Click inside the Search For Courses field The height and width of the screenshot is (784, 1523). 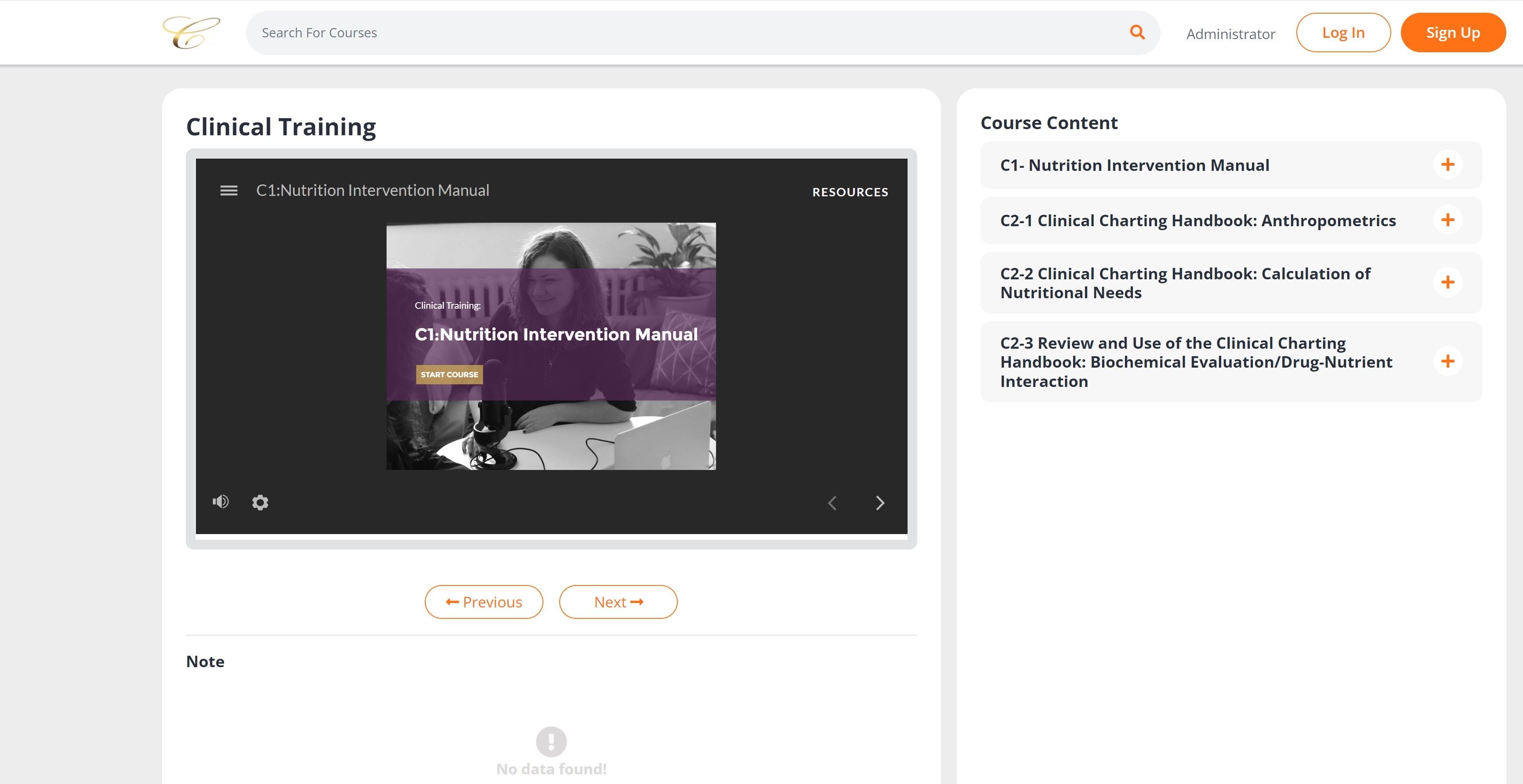pyautogui.click(x=532, y=32)
